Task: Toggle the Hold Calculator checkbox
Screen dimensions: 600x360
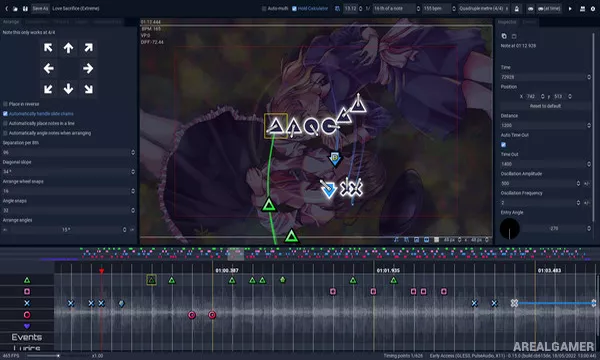Action: (x=294, y=8)
